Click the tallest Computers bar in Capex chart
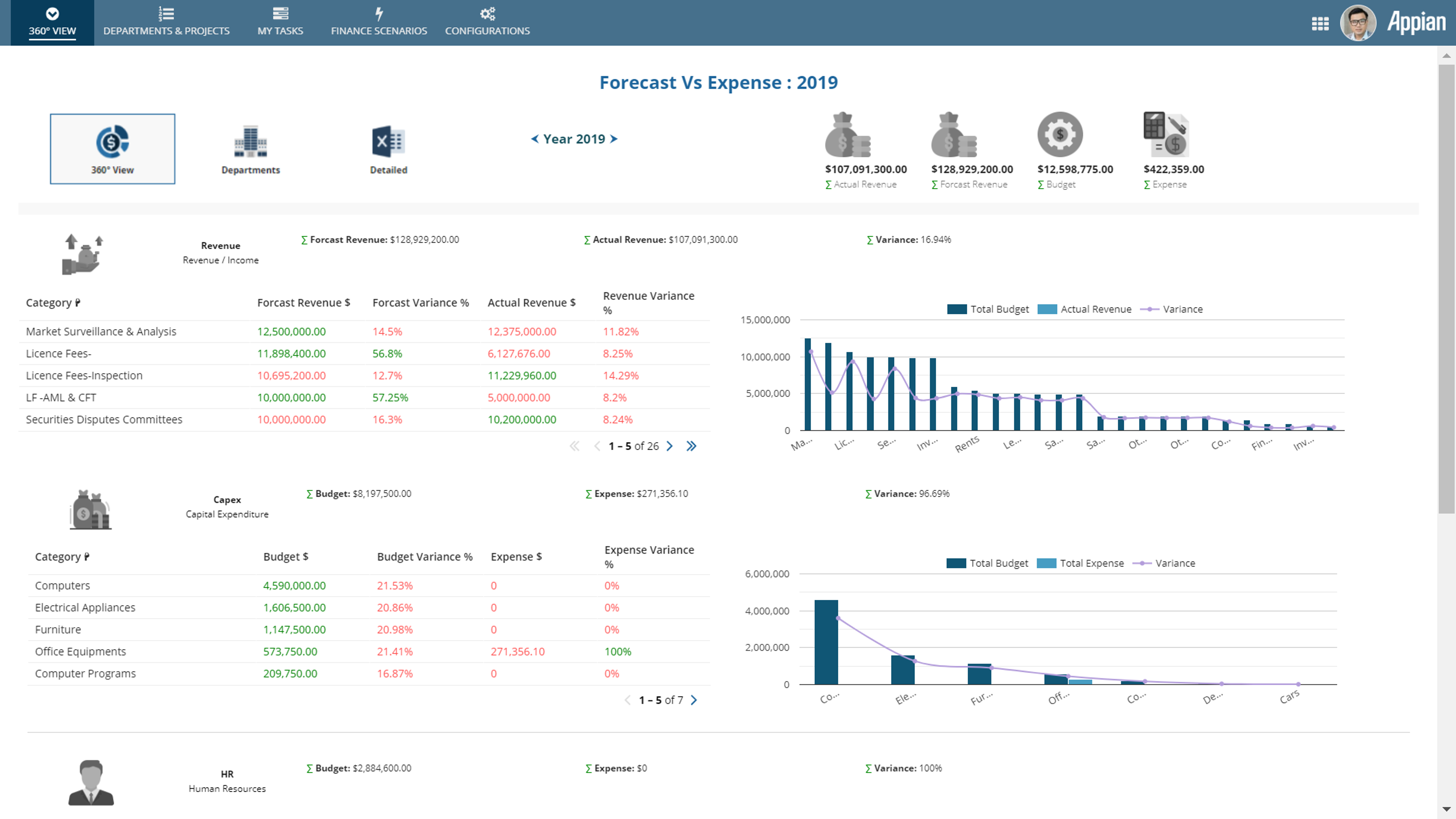This screenshot has height=819, width=1456. tap(826, 643)
